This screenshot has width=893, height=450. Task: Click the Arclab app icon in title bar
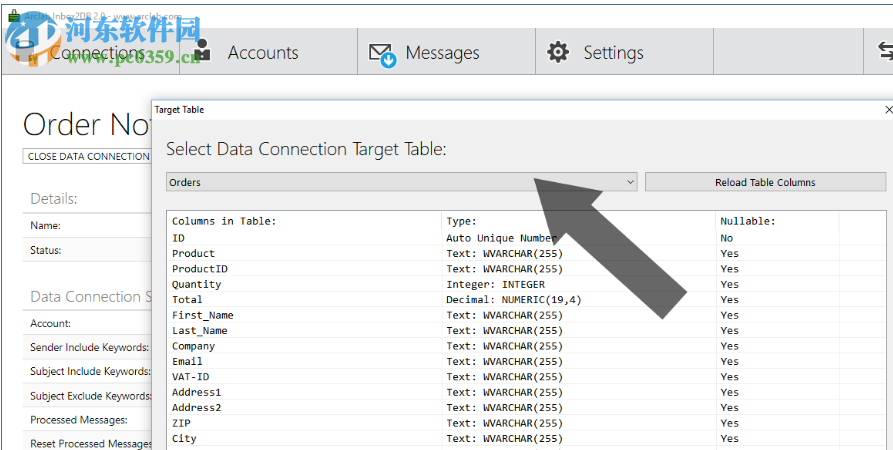(x=12, y=17)
